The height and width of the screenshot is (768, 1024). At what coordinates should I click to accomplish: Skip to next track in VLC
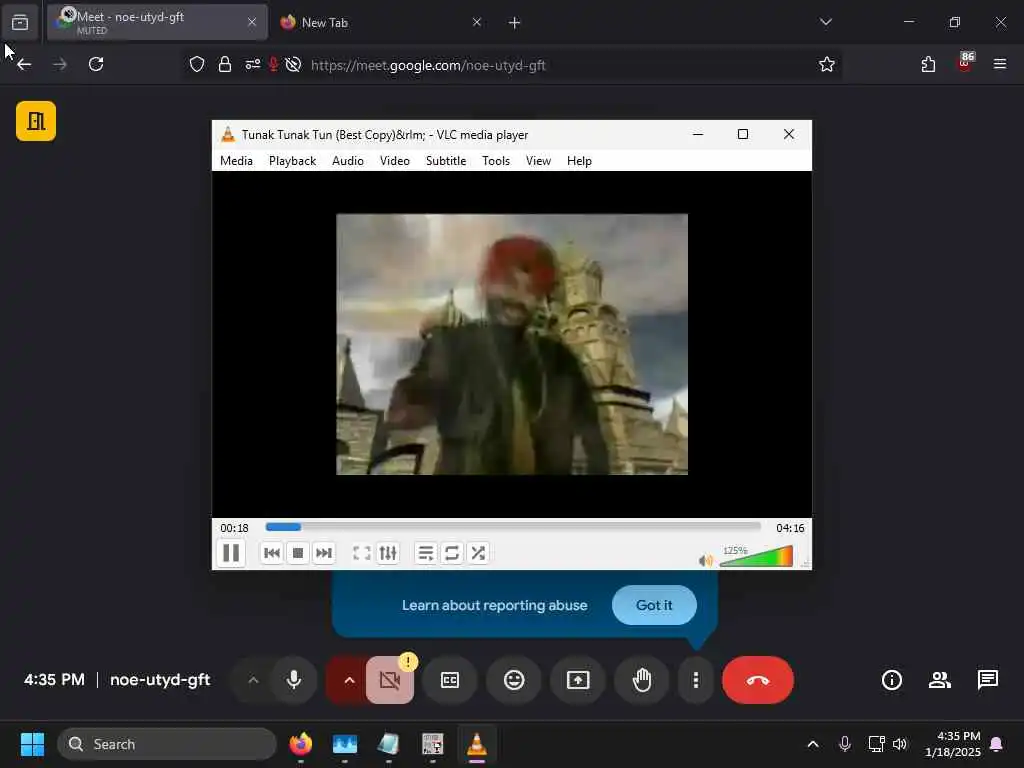point(324,553)
